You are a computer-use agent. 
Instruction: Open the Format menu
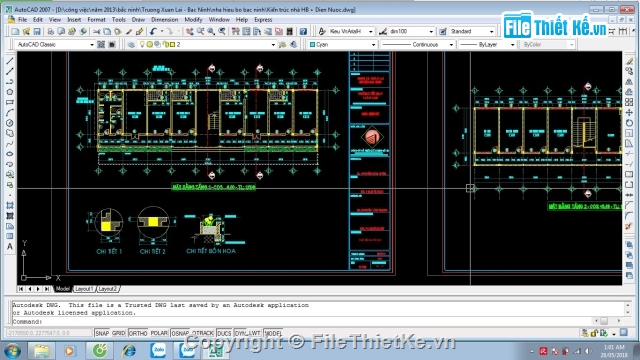click(x=96, y=20)
